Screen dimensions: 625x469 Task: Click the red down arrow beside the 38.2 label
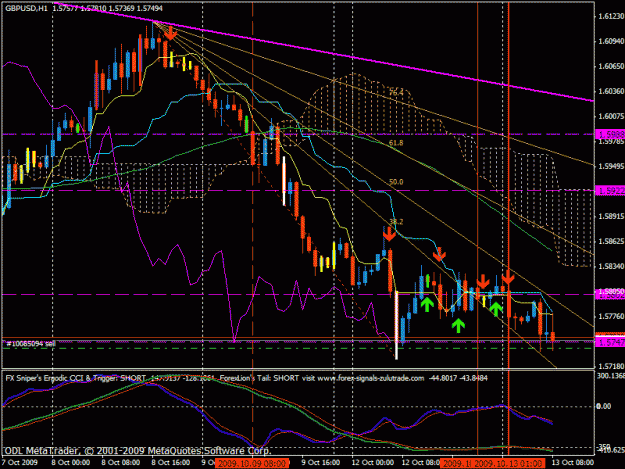[x=389, y=234]
